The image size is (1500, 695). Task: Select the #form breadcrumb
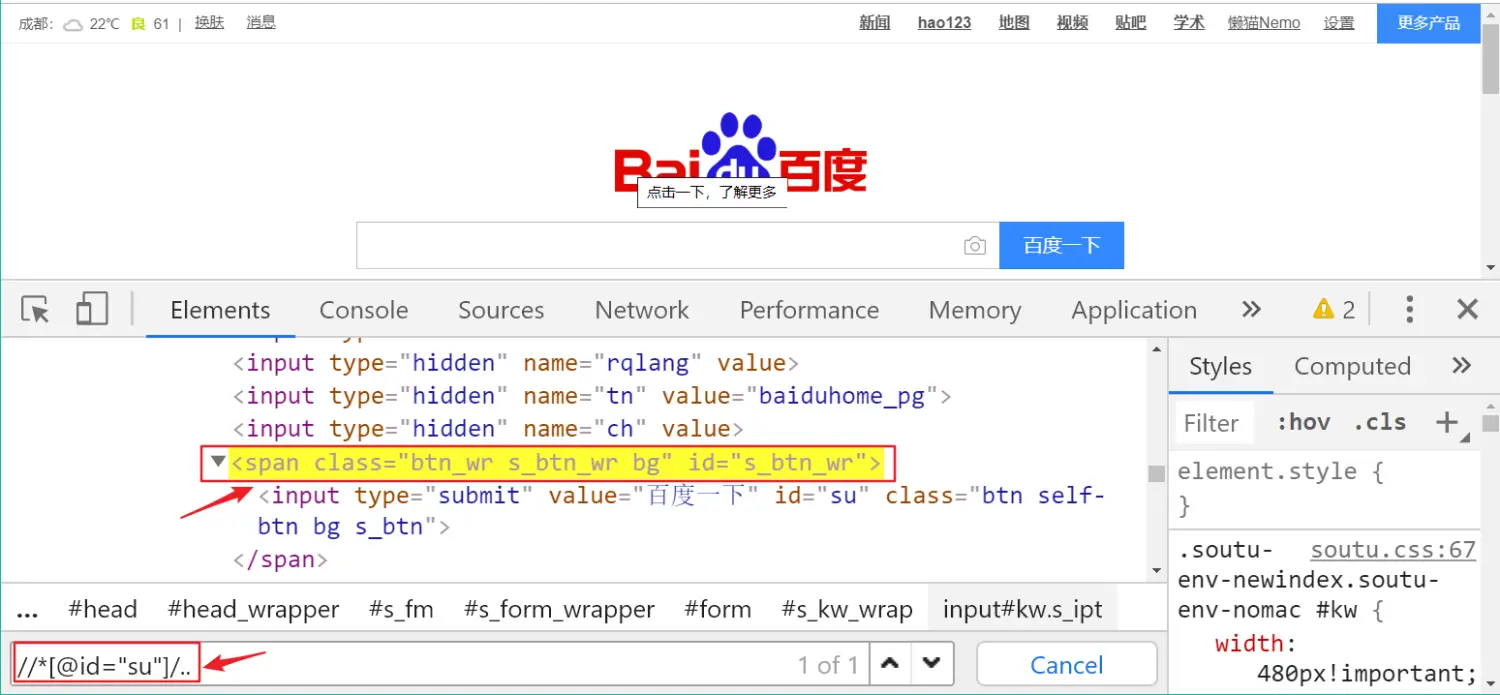pyautogui.click(x=718, y=610)
